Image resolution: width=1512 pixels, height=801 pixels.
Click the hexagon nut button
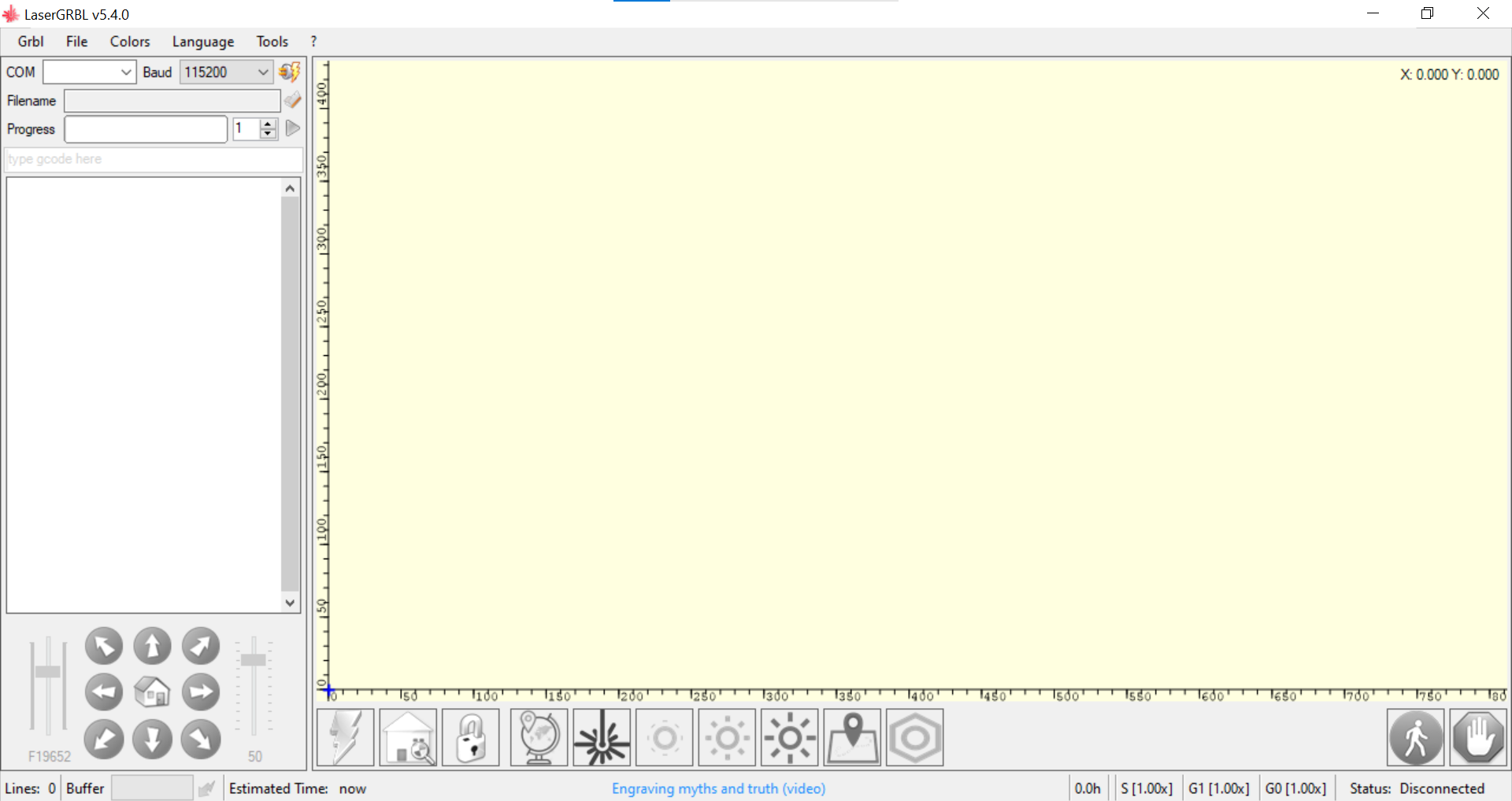point(915,737)
